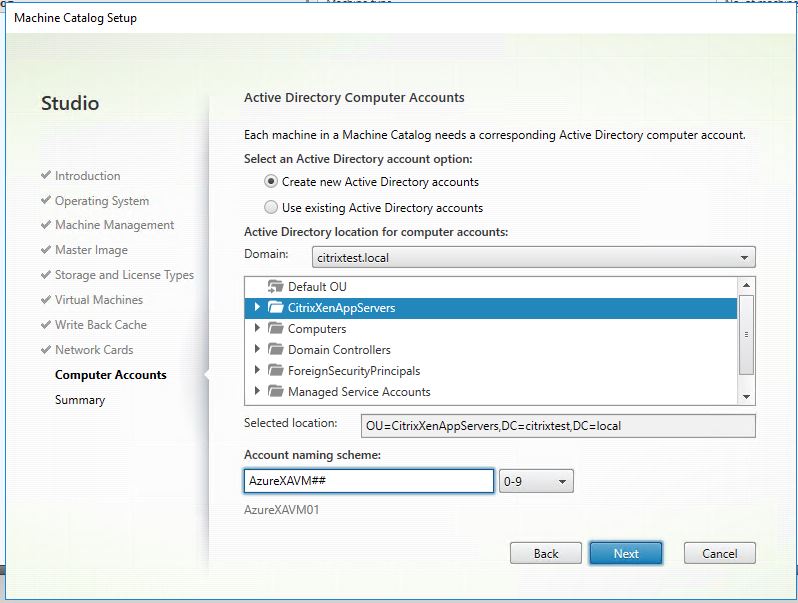Select Create new Active Directory accounts

pyautogui.click(x=271, y=182)
